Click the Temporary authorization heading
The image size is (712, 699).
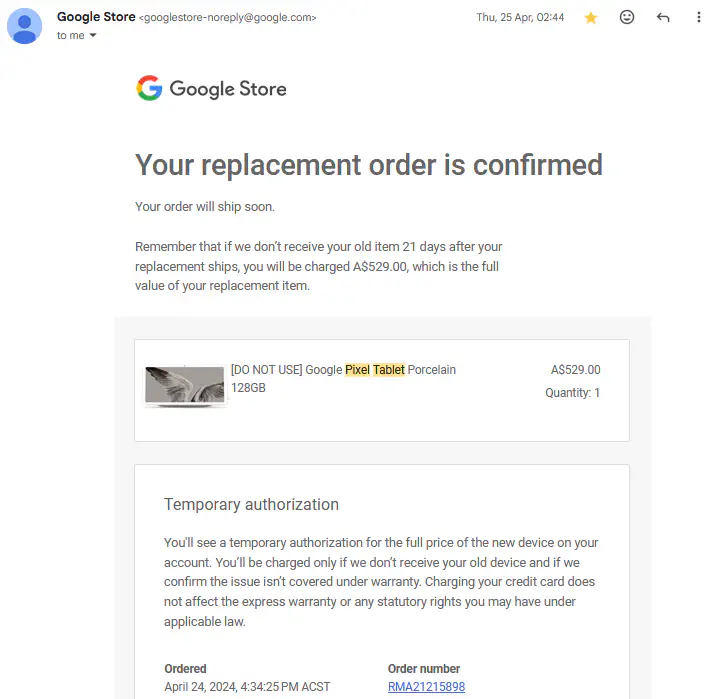(x=251, y=505)
